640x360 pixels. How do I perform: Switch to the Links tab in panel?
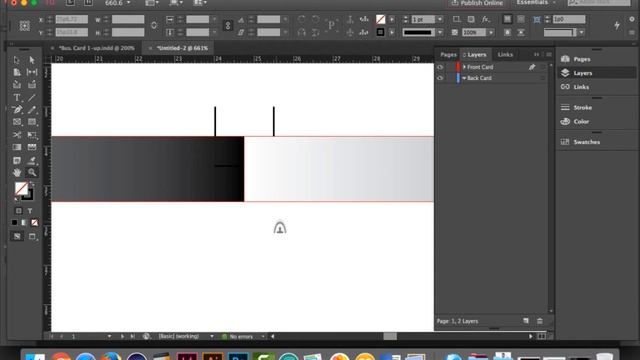(x=505, y=54)
